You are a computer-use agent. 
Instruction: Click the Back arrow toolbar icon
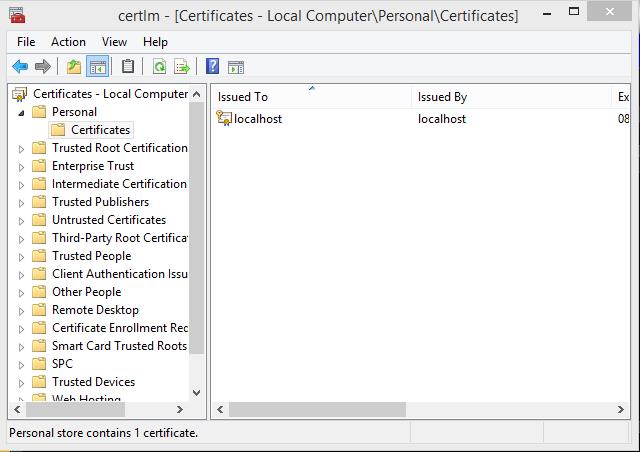pyautogui.click(x=19, y=67)
